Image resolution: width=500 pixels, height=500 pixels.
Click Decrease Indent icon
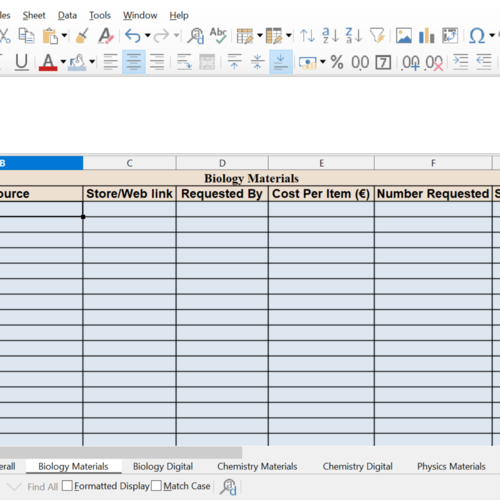484,62
